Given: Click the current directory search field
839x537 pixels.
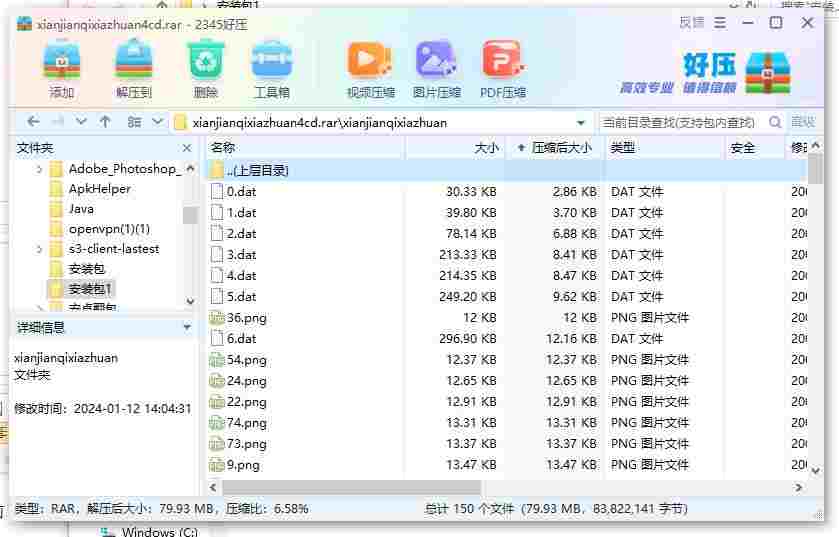Looking at the screenshot, I should pyautogui.click(x=682, y=122).
